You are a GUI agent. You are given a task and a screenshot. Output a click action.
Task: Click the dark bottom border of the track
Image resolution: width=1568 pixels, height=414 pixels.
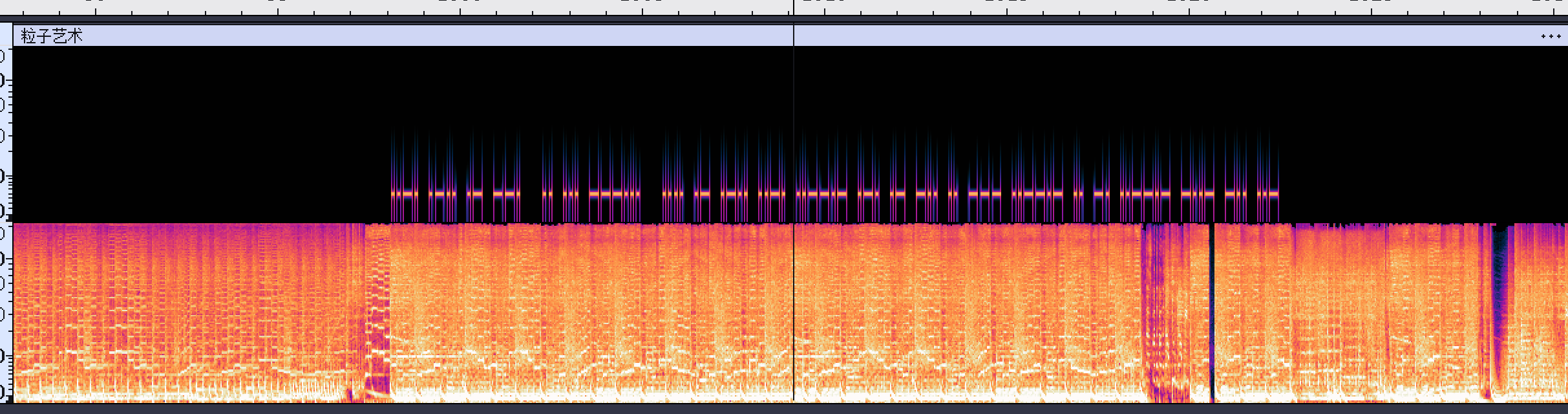click(x=776, y=408)
